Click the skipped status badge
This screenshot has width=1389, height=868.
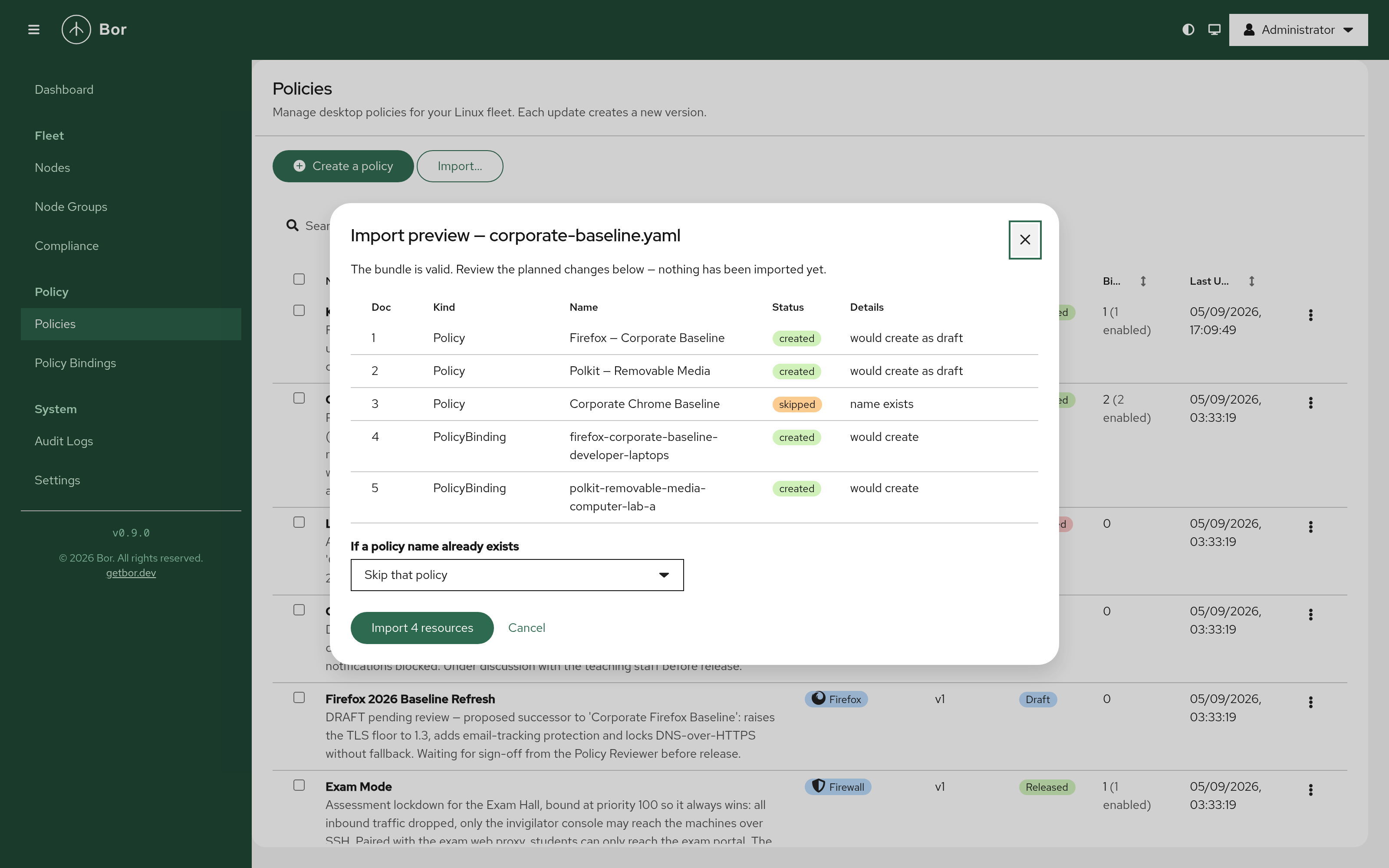(x=797, y=404)
